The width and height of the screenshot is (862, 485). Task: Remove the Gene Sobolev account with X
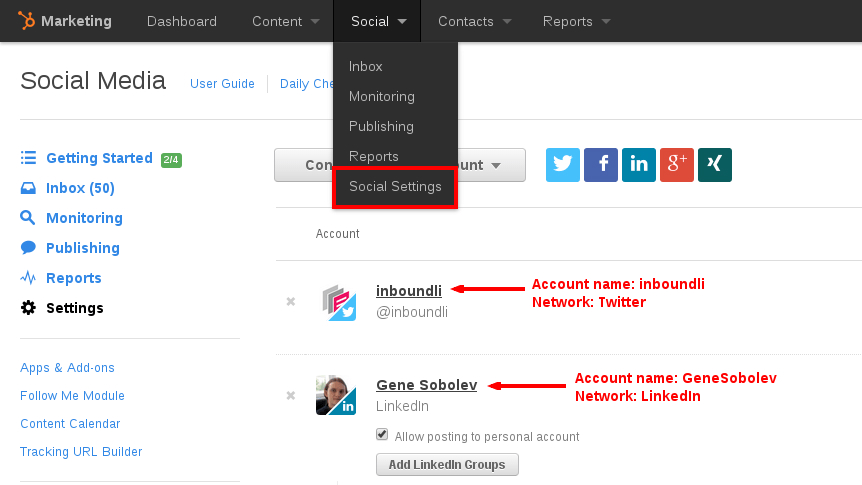pos(291,395)
